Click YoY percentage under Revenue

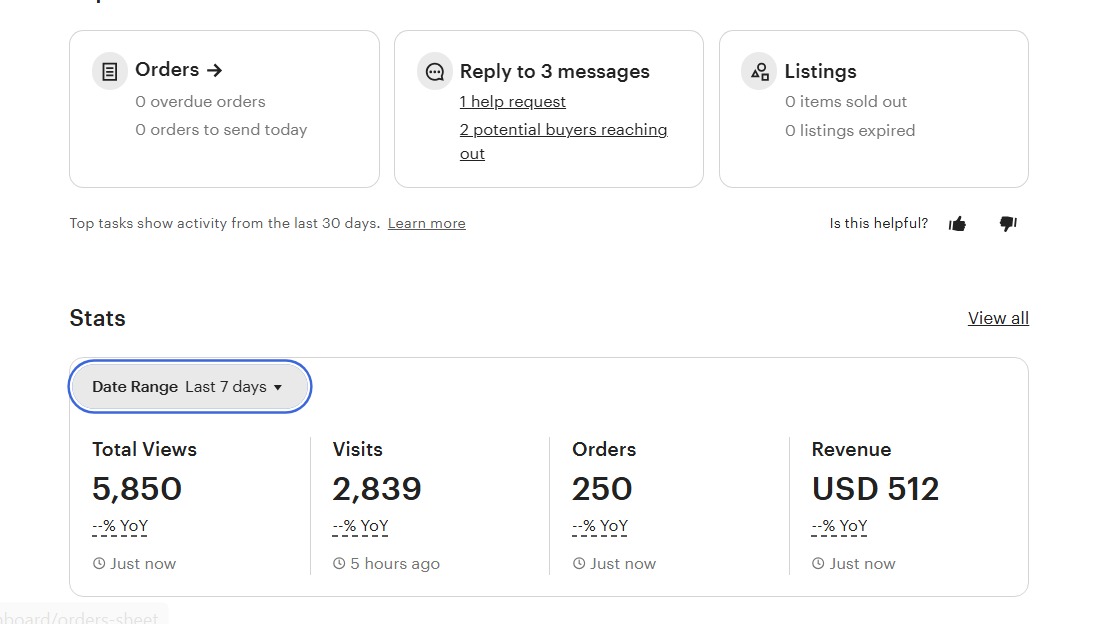click(839, 526)
